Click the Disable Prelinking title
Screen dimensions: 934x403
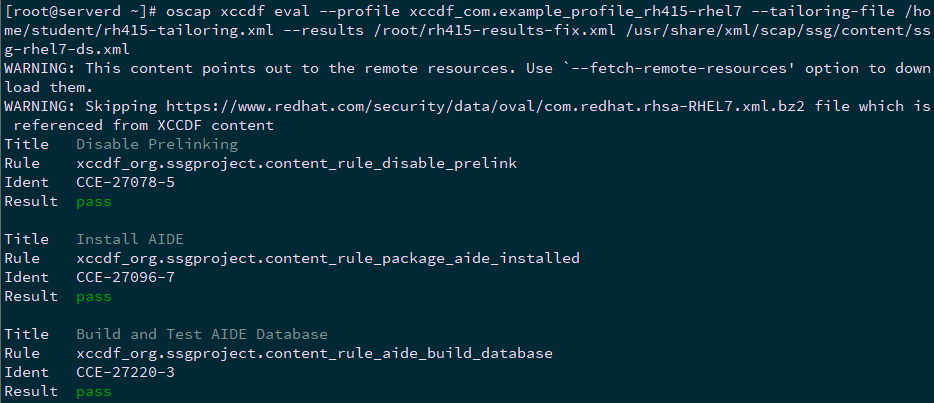pos(157,144)
